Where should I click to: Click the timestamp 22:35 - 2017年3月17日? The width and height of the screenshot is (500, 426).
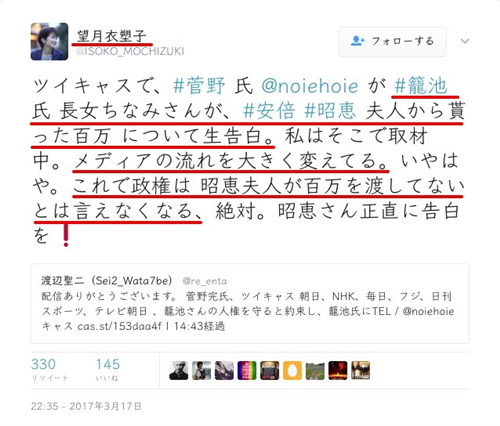pos(86,406)
